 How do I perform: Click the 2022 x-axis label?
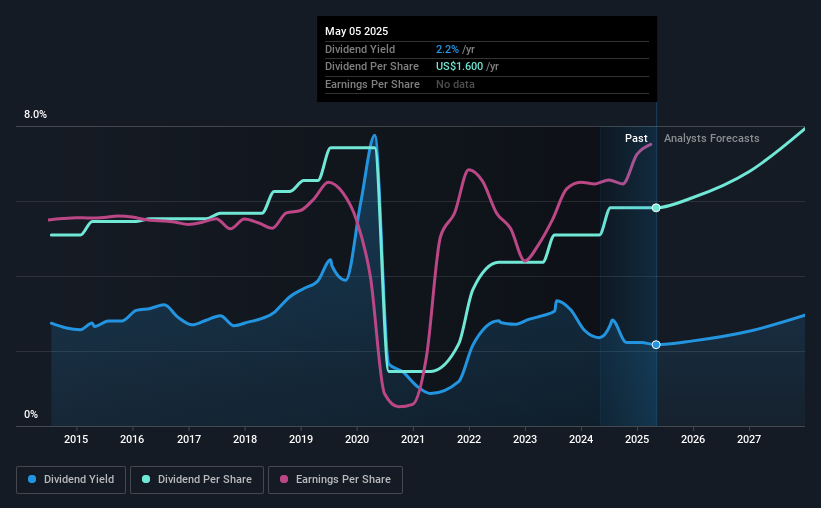(469, 439)
